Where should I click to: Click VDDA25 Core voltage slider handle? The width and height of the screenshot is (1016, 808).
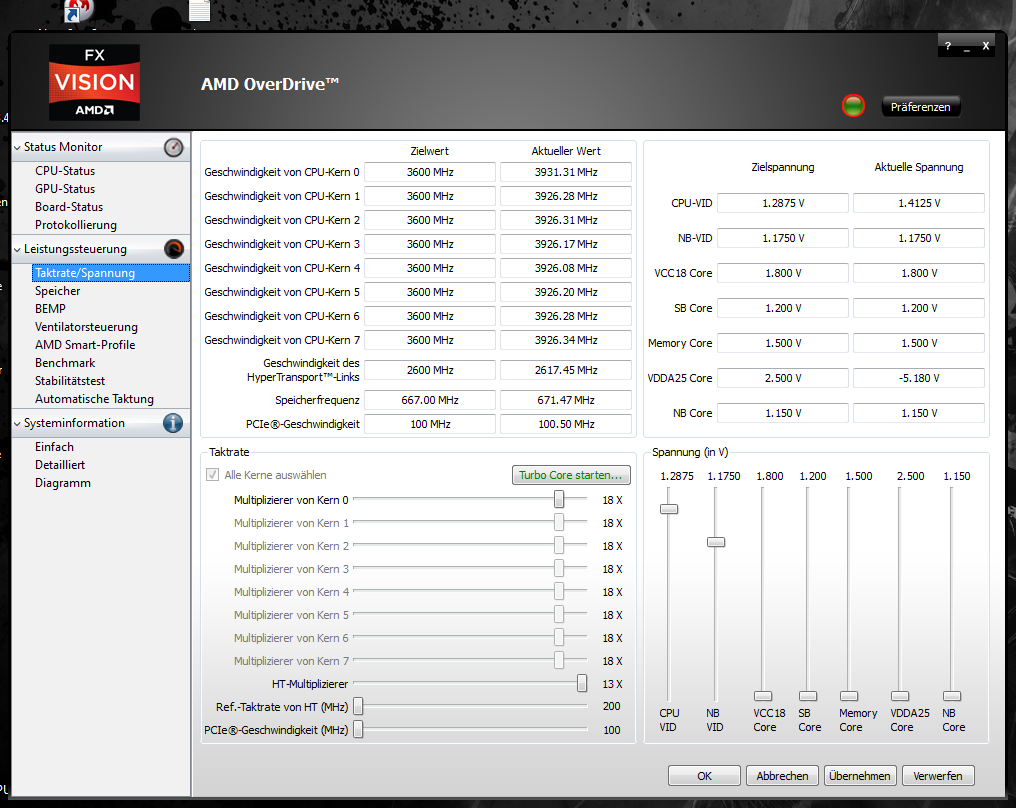tap(899, 696)
